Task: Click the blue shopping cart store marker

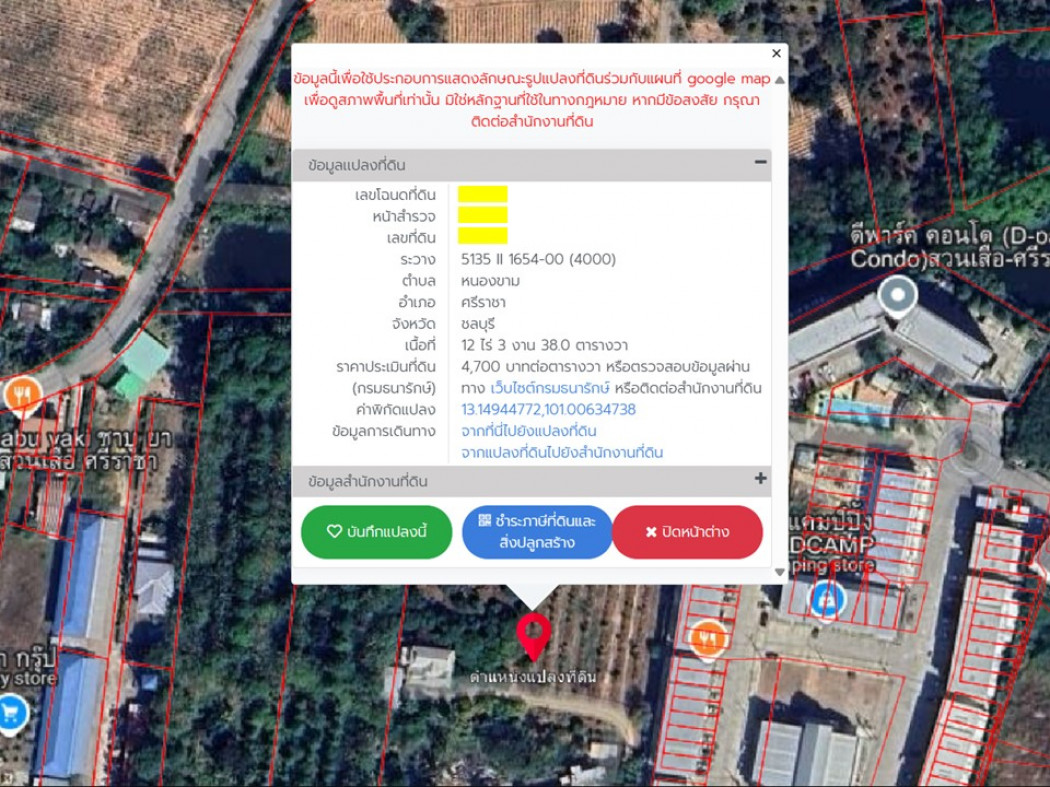Action: point(12,713)
